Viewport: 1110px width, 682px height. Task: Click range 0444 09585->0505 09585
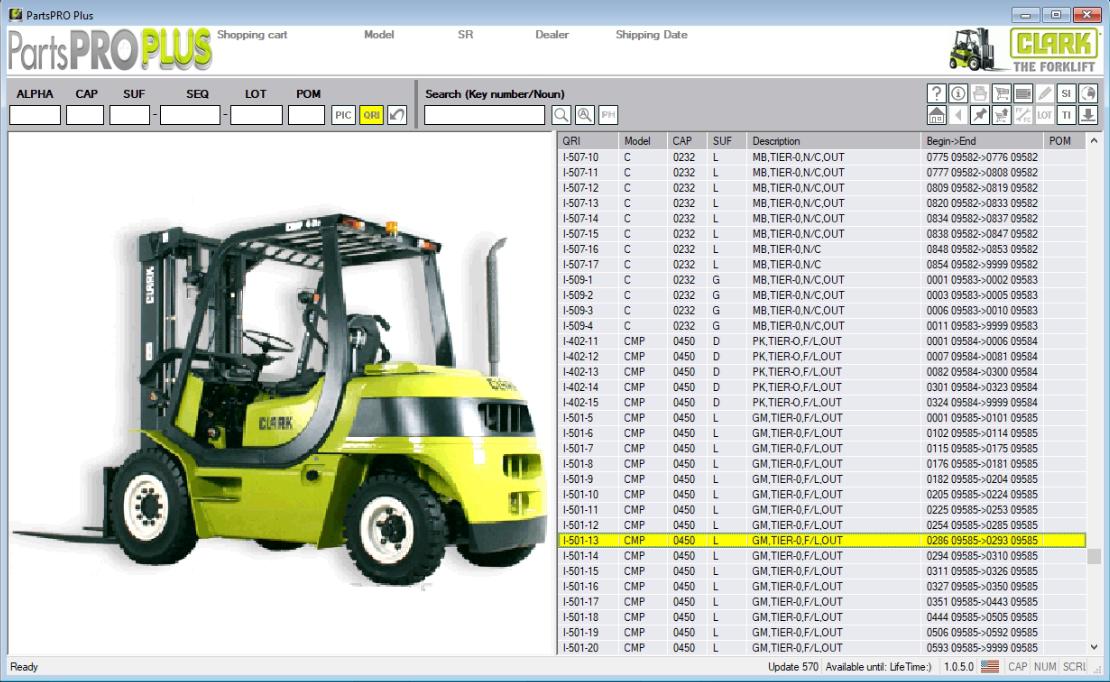982,617
